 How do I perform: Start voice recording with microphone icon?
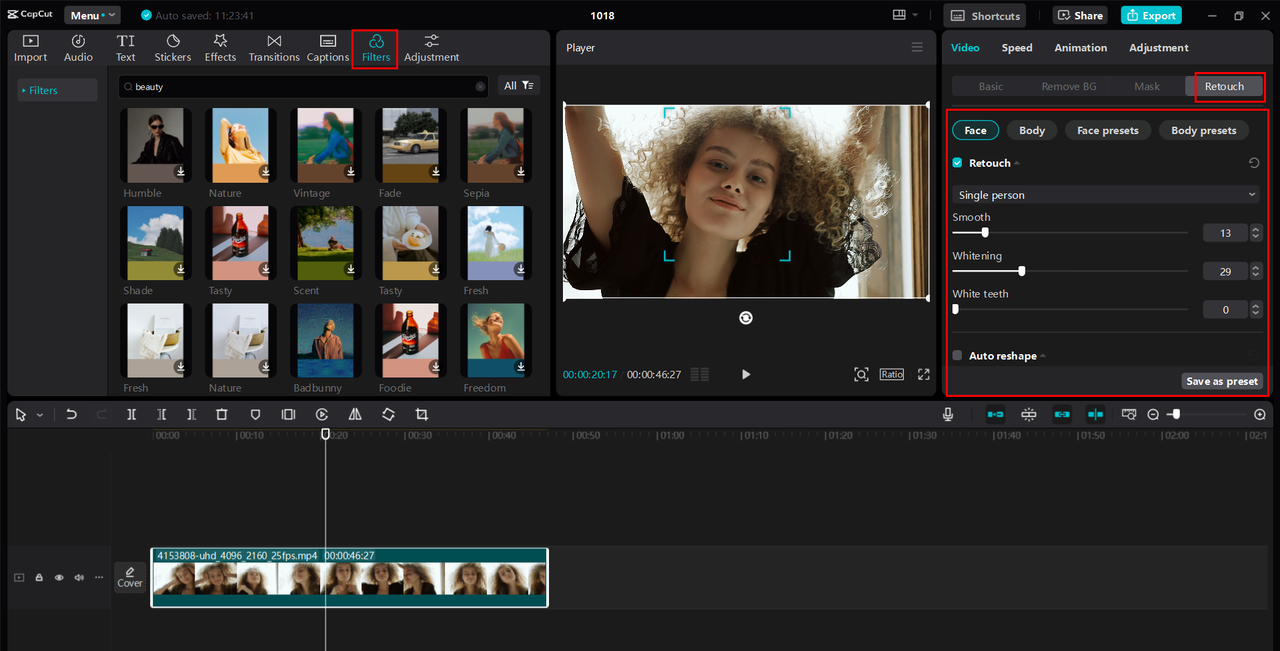click(948, 414)
